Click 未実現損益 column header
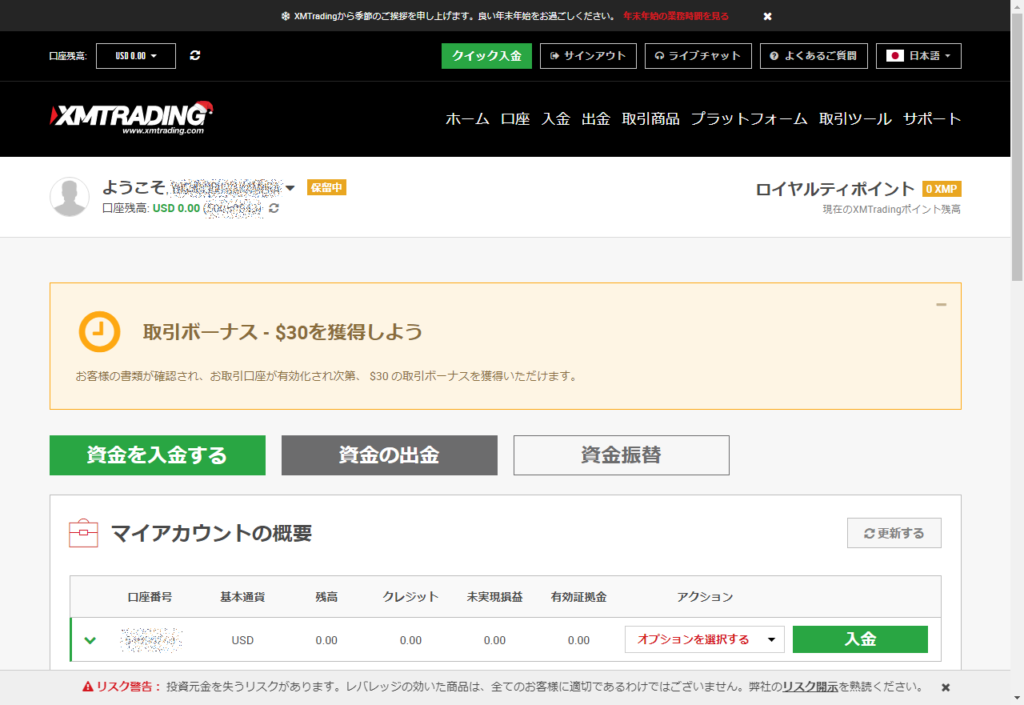Image resolution: width=1024 pixels, height=705 pixels. 494,597
